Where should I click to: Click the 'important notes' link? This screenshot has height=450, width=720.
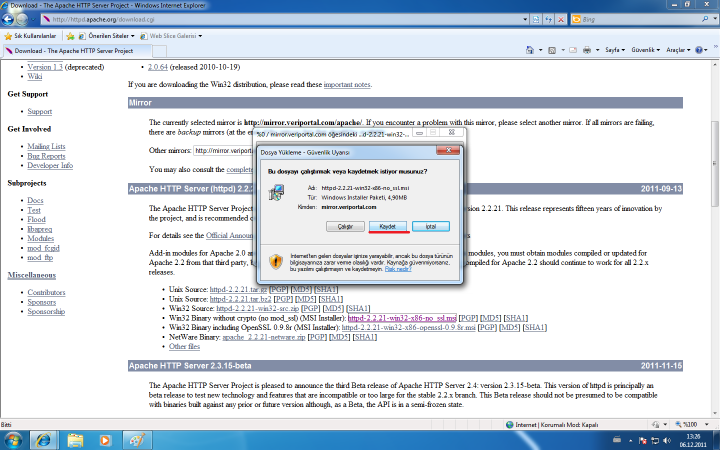click(x=347, y=84)
